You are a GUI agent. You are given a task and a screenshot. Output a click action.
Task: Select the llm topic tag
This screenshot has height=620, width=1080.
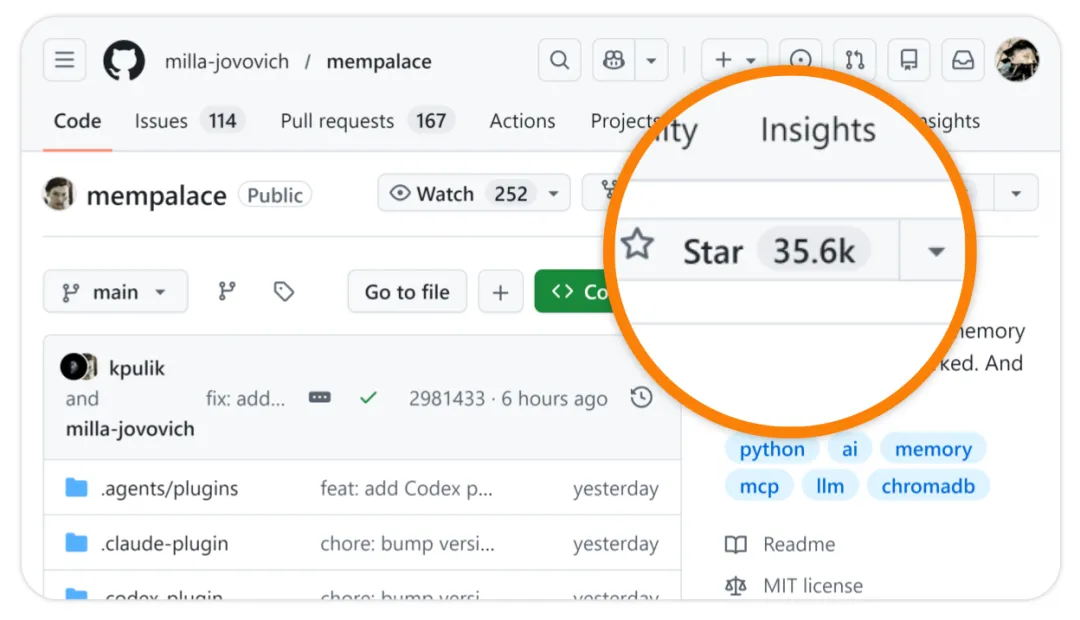(x=830, y=486)
